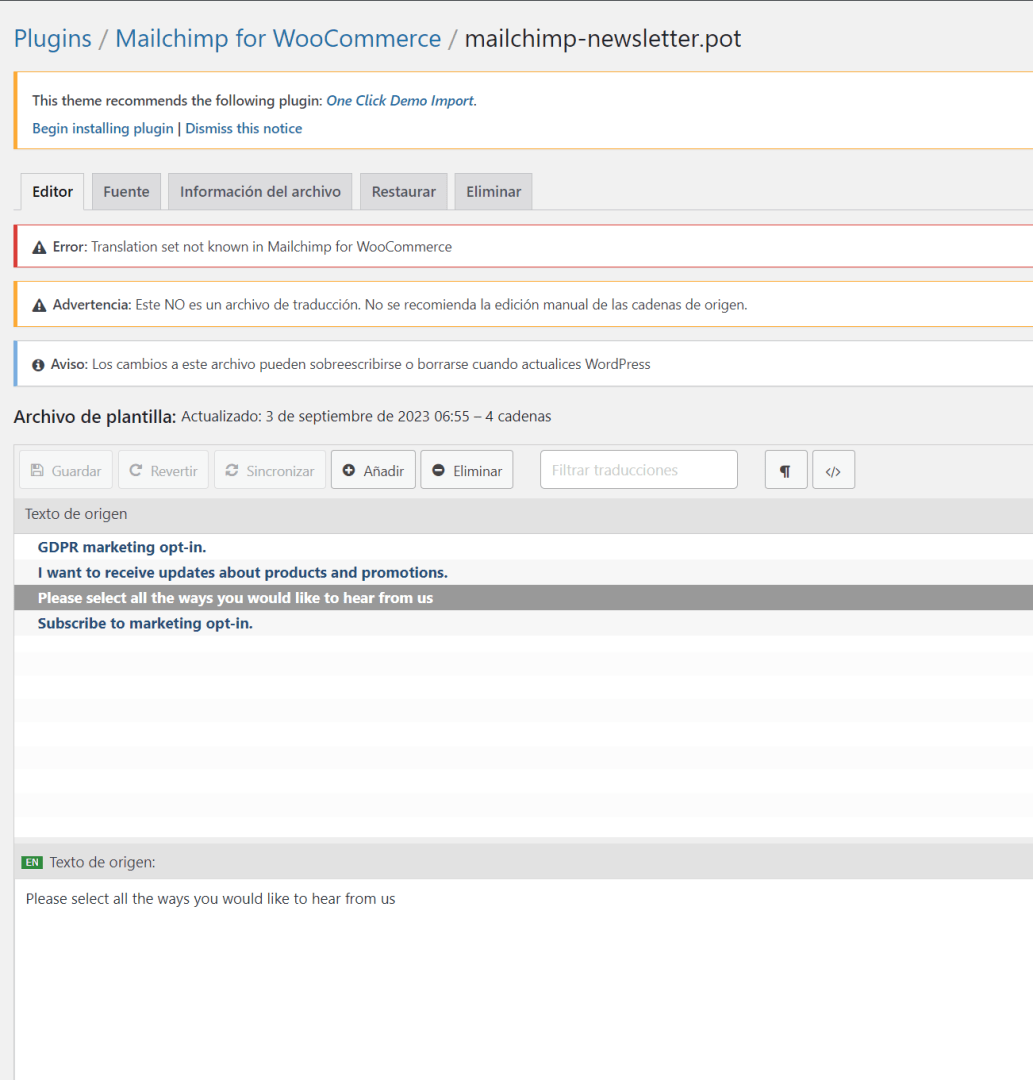
Task: Switch to the Editor tab
Action: point(52,191)
